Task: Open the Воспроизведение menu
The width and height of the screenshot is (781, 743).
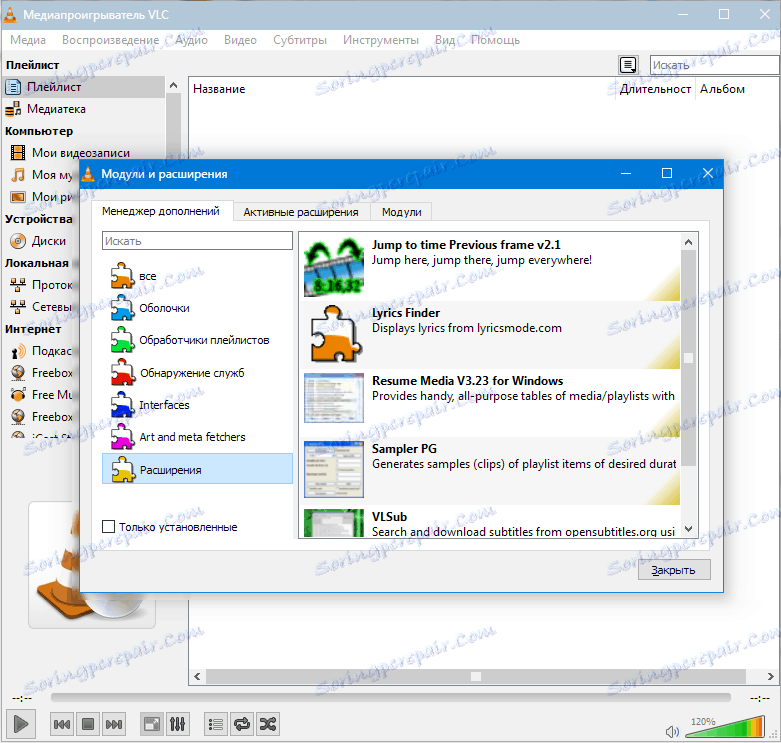Action: (110, 40)
